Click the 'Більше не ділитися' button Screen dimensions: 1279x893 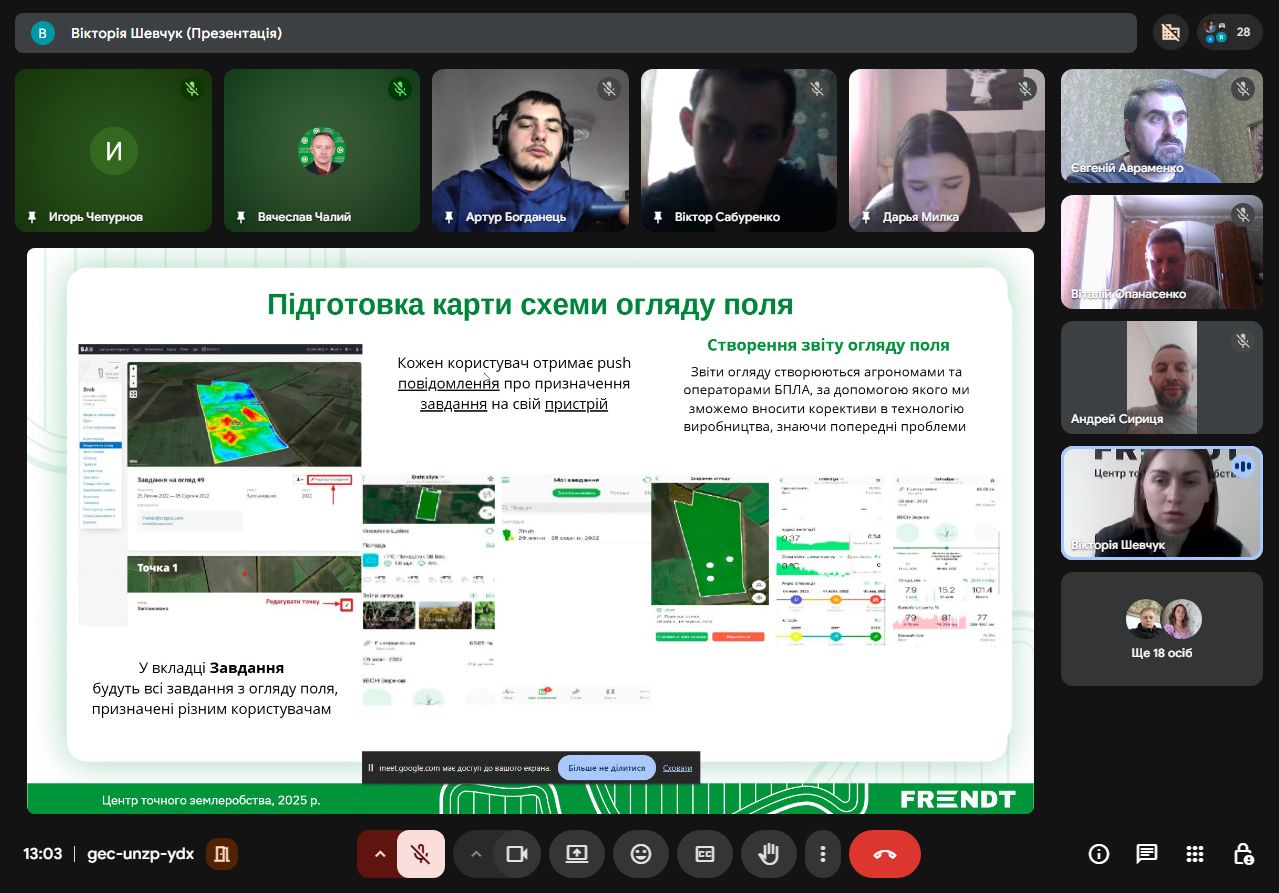point(607,768)
